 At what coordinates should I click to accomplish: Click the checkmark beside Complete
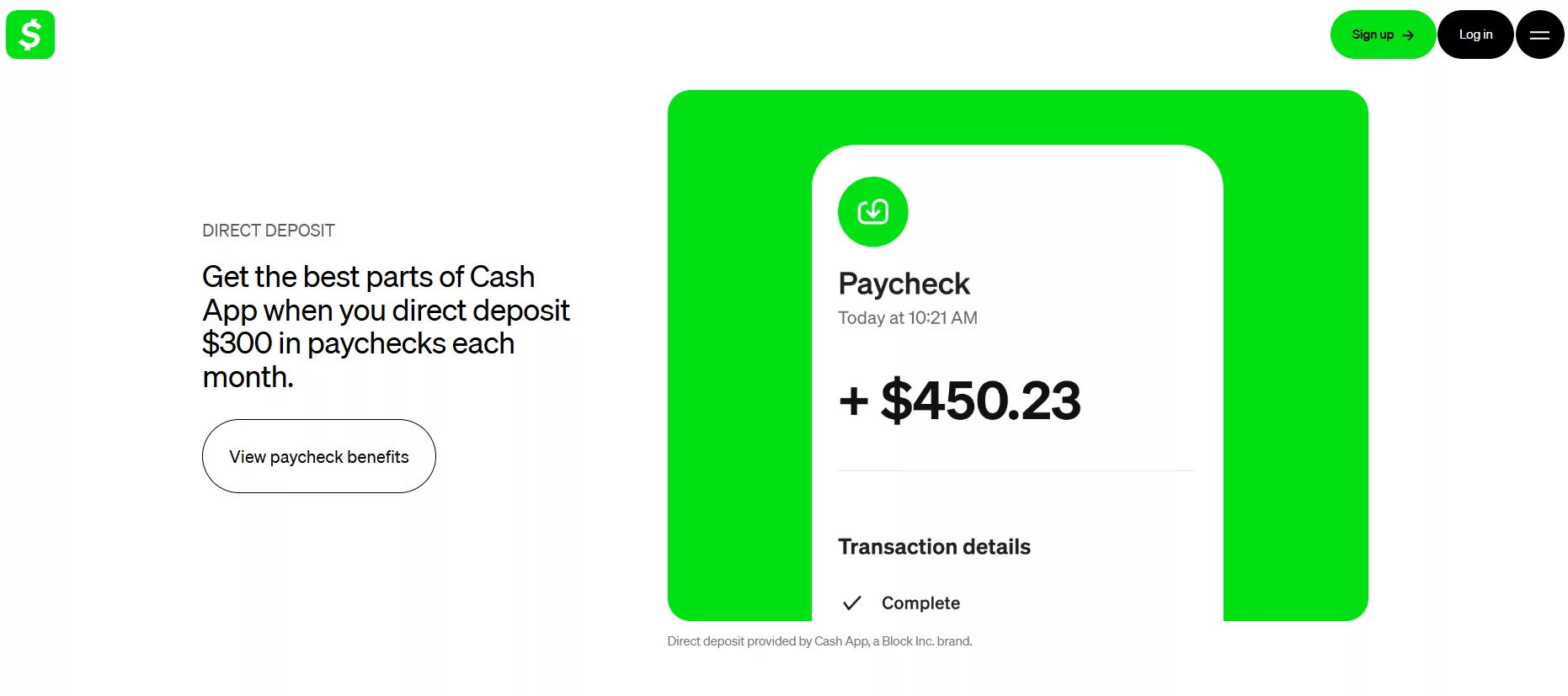(851, 603)
